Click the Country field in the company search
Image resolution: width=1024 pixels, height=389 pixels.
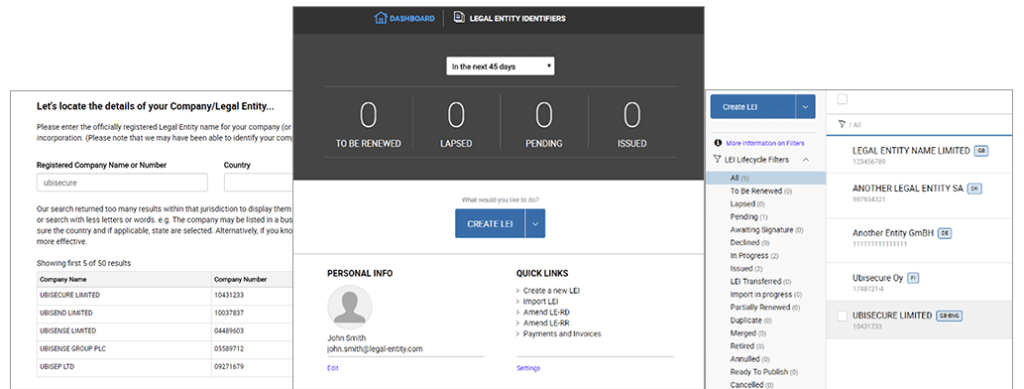point(258,183)
